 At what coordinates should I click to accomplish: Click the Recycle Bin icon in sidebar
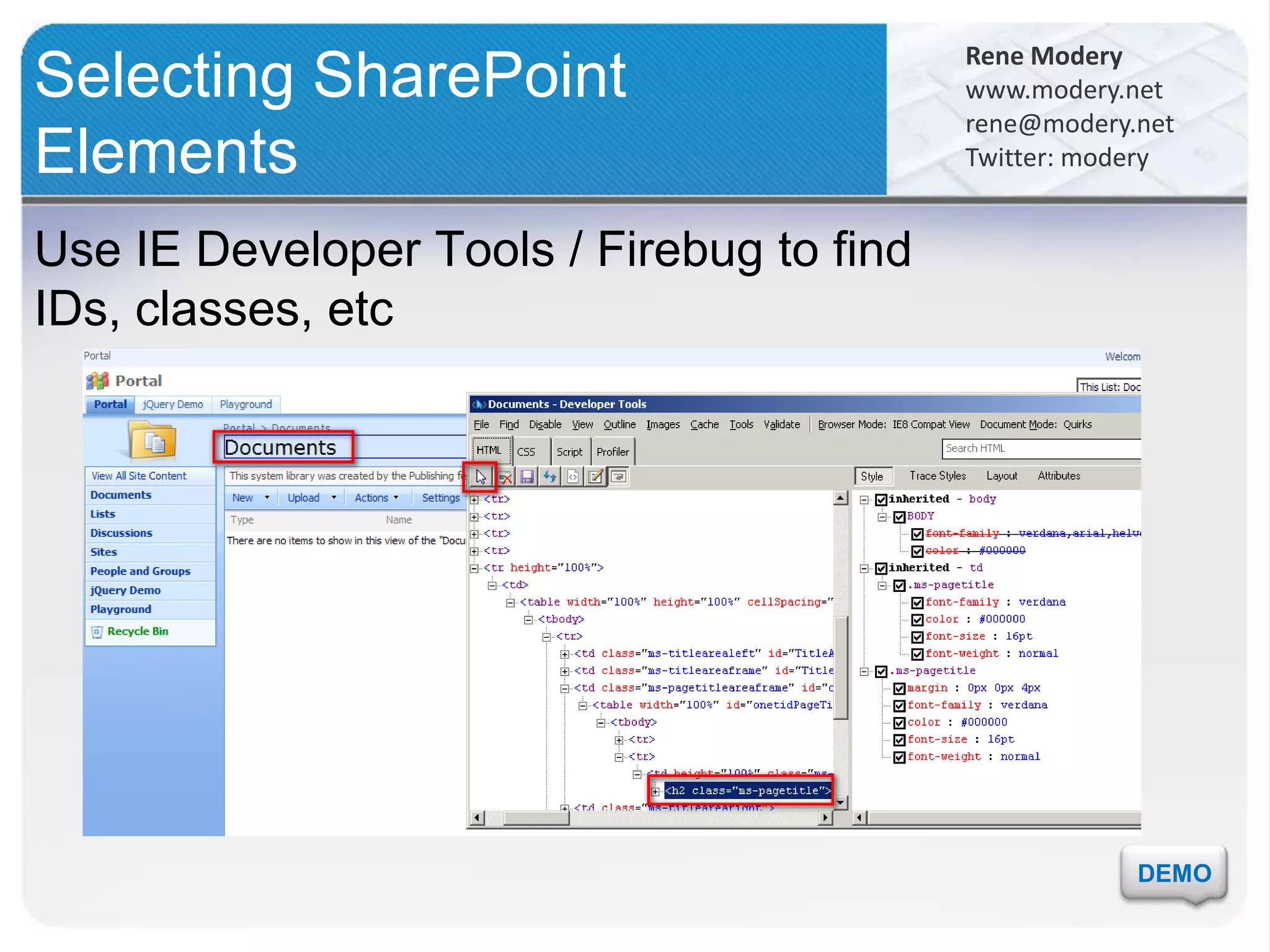[97, 632]
